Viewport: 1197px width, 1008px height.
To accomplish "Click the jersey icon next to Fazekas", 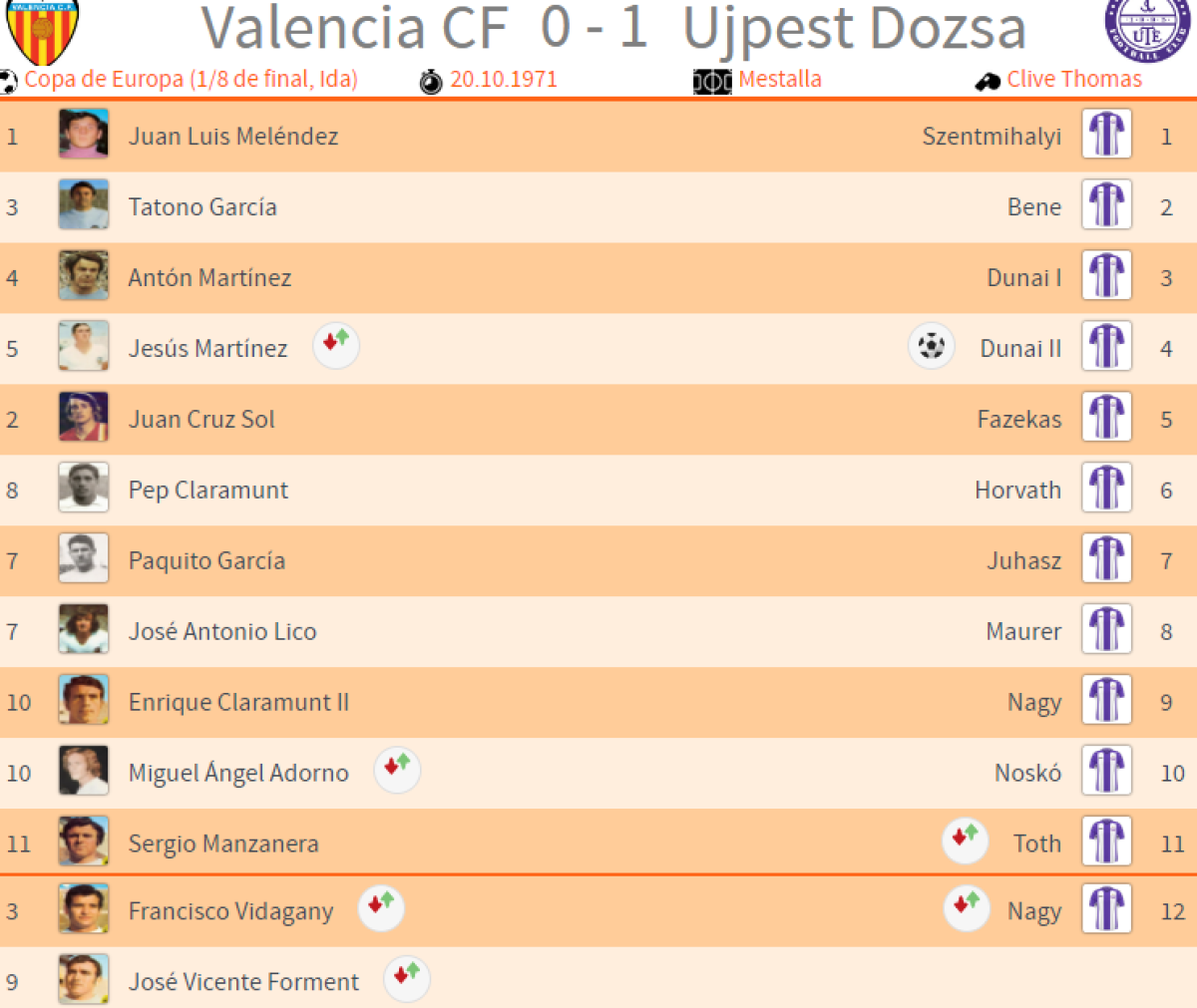I will (1106, 418).
